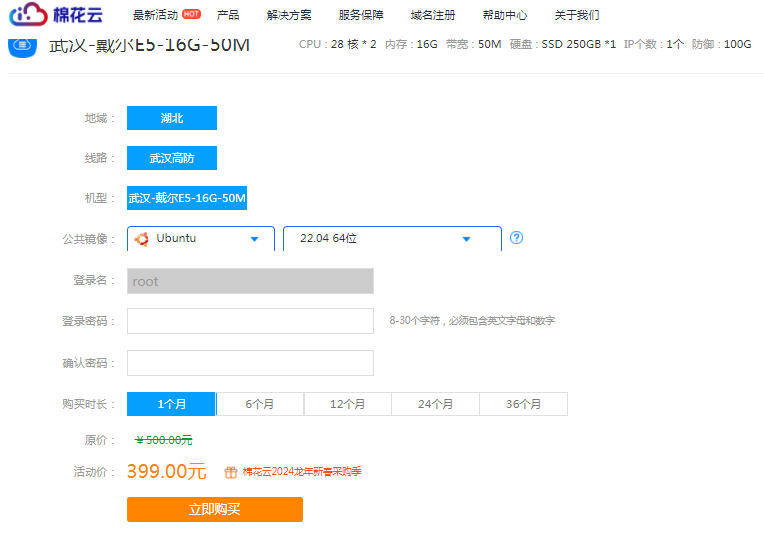The width and height of the screenshot is (764, 537).
Task: Click the 棉花云 cloud logo
Action: pos(56,15)
